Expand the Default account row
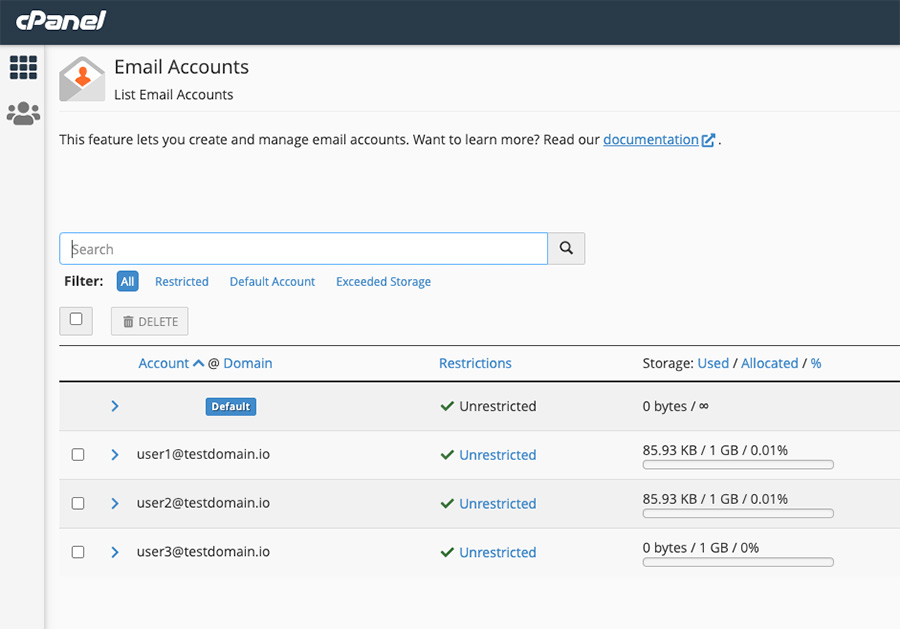Viewport: 900px width, 629px height. pyautogui.click(x=115, y=406)
